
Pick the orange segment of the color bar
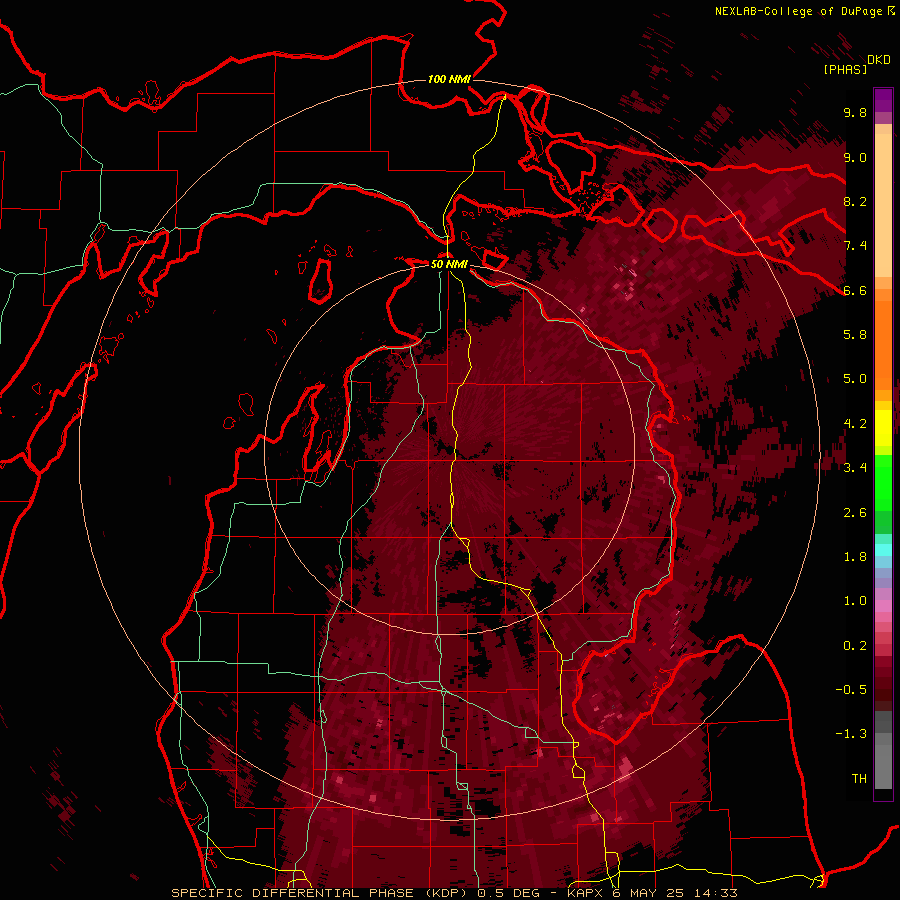pos(883,344)
